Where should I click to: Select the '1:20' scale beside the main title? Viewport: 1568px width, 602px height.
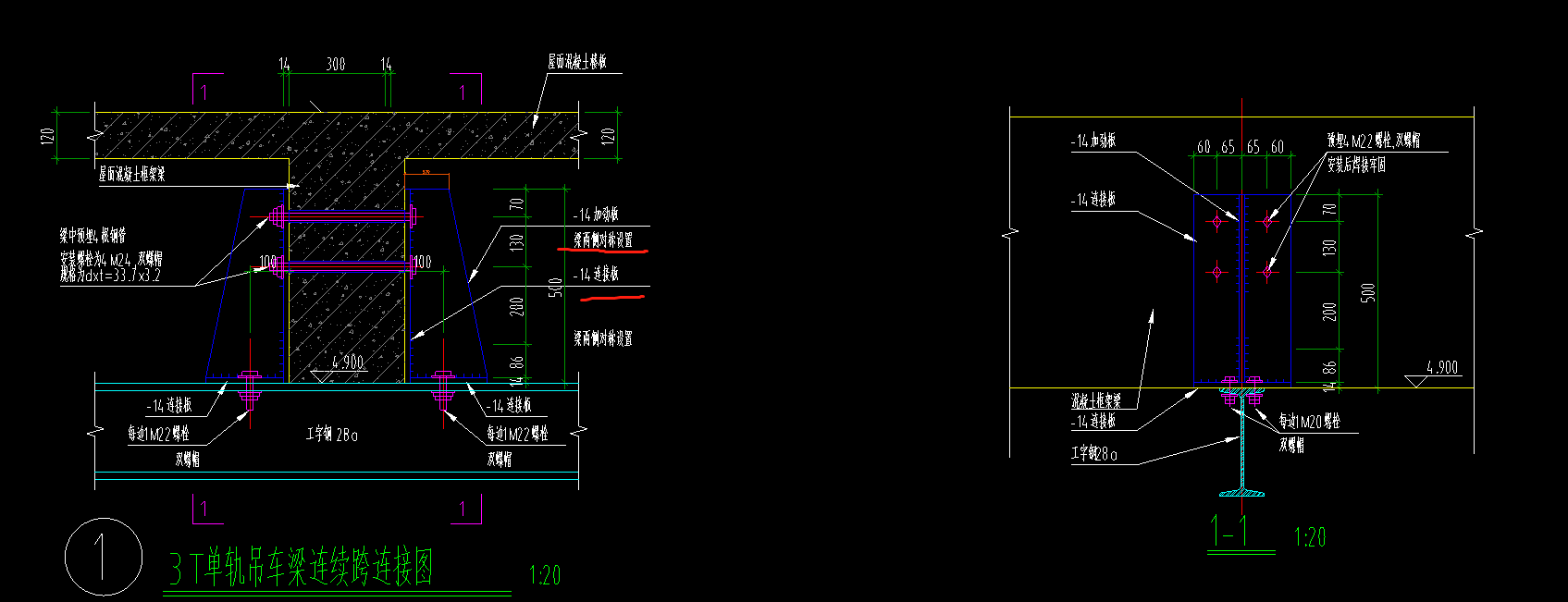click(x=545, y=575)
